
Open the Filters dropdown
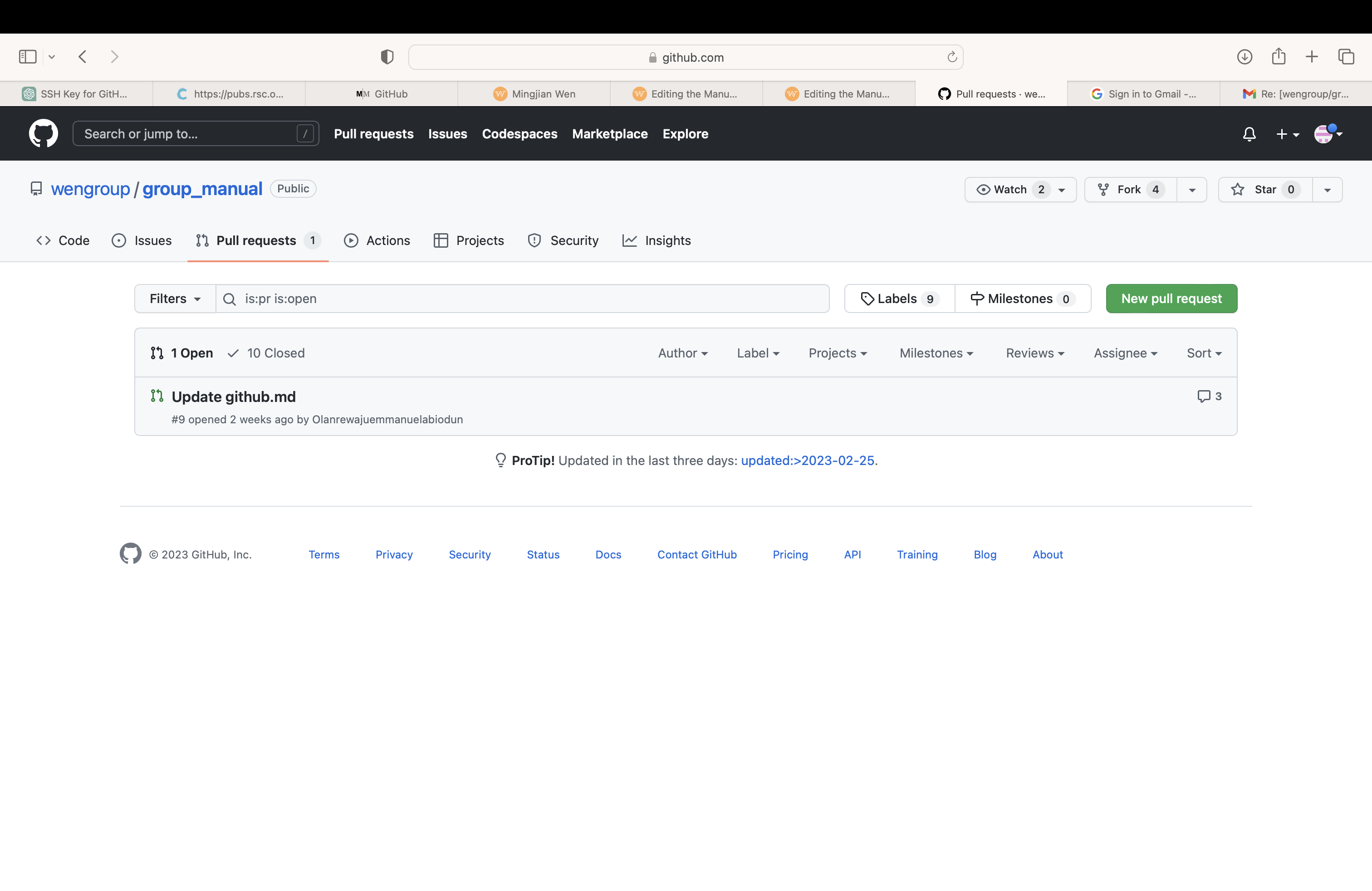[x=175, y=299]
